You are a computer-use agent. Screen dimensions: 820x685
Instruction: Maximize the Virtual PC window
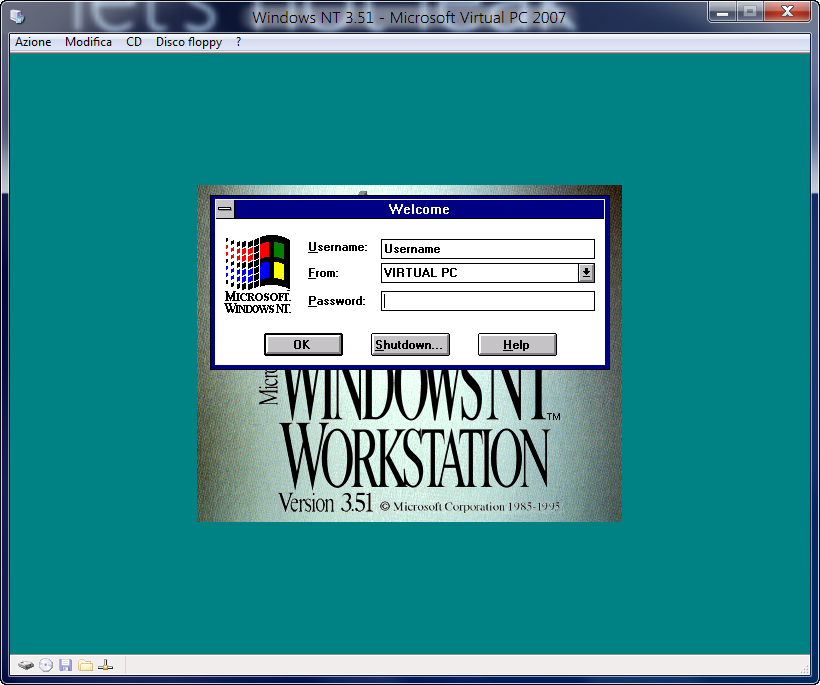pos(750,12)
